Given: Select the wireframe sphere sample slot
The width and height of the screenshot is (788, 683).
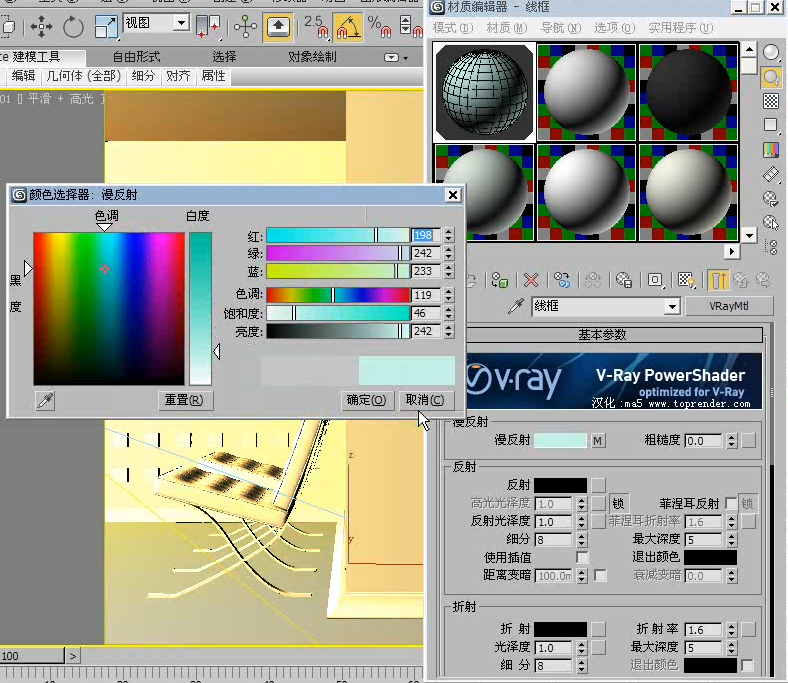Looking at the screenshot, I should (x=484, y=92).
